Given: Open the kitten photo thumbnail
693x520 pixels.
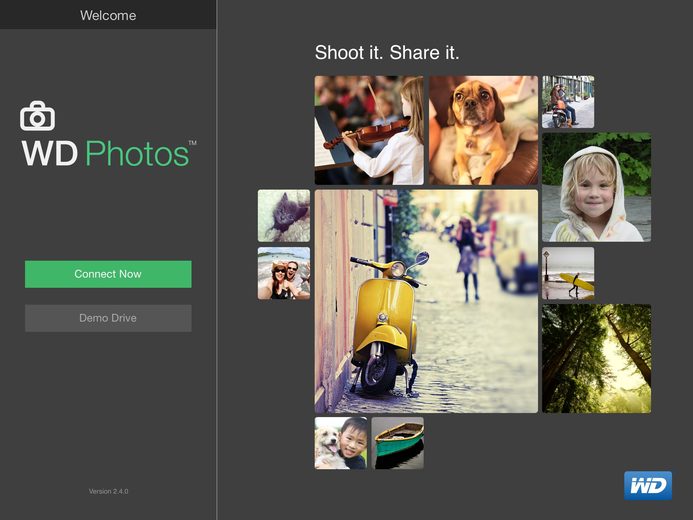Looking at the screenshot, I should coord(284,216).
